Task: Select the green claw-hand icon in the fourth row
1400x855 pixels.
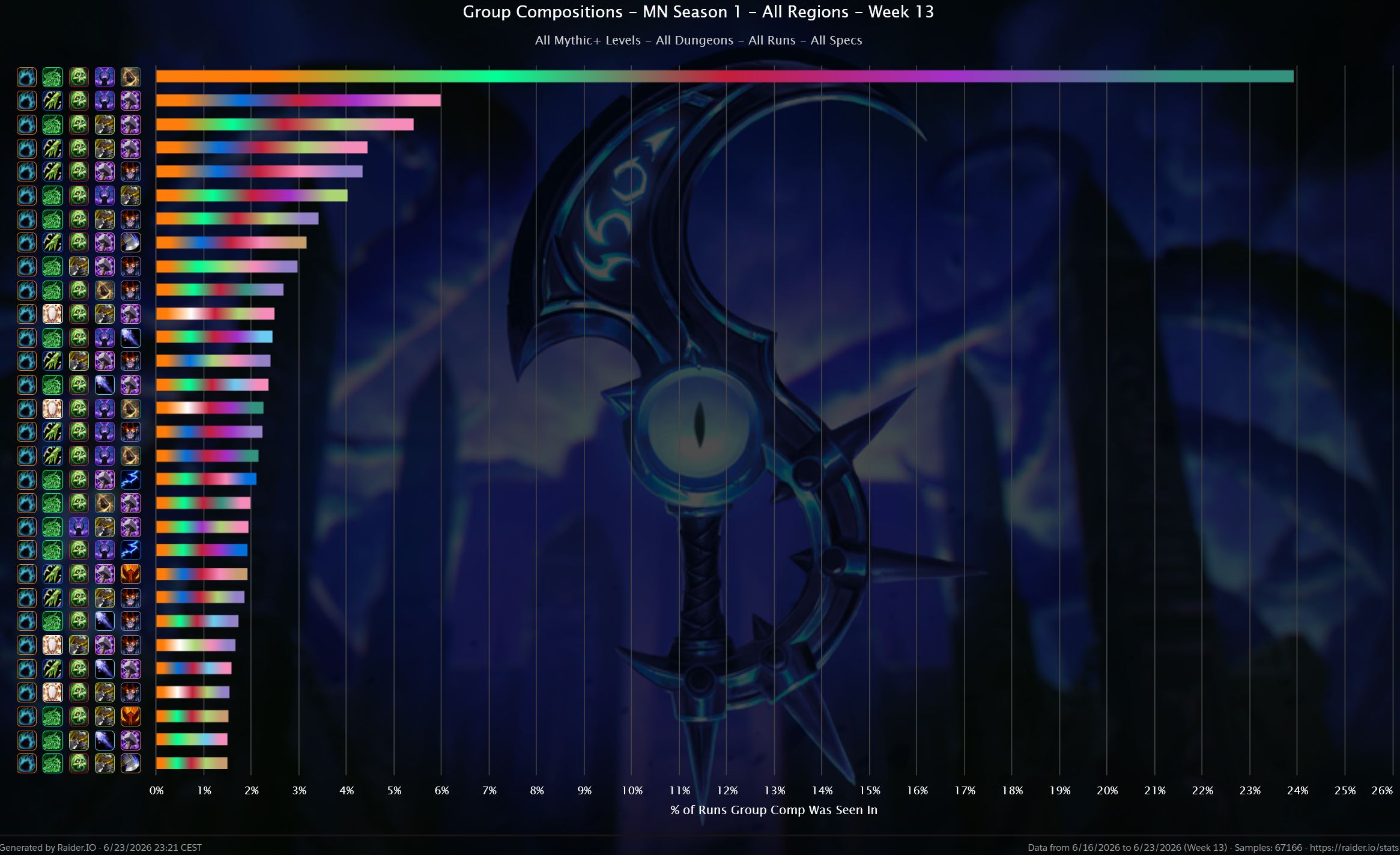Action: tap(52, 148)
